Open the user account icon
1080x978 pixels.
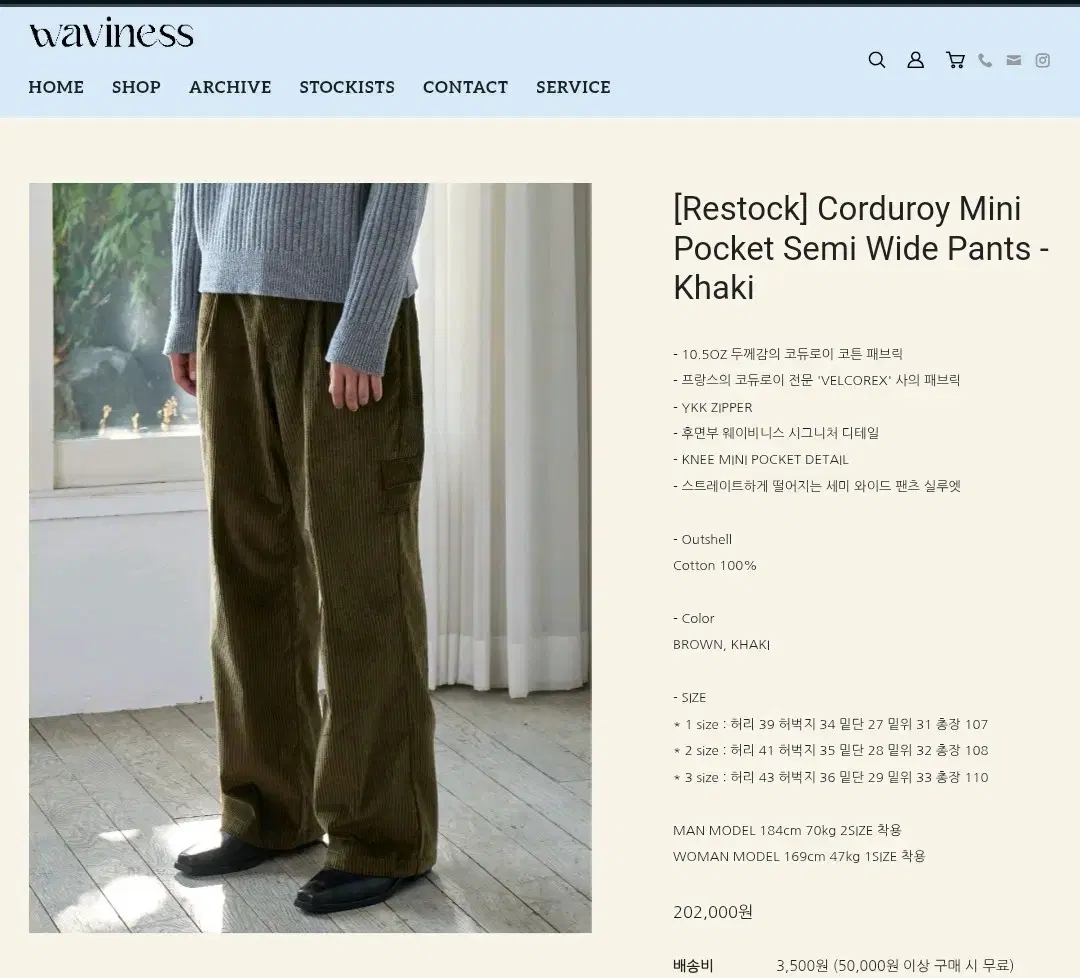(915, 60)
